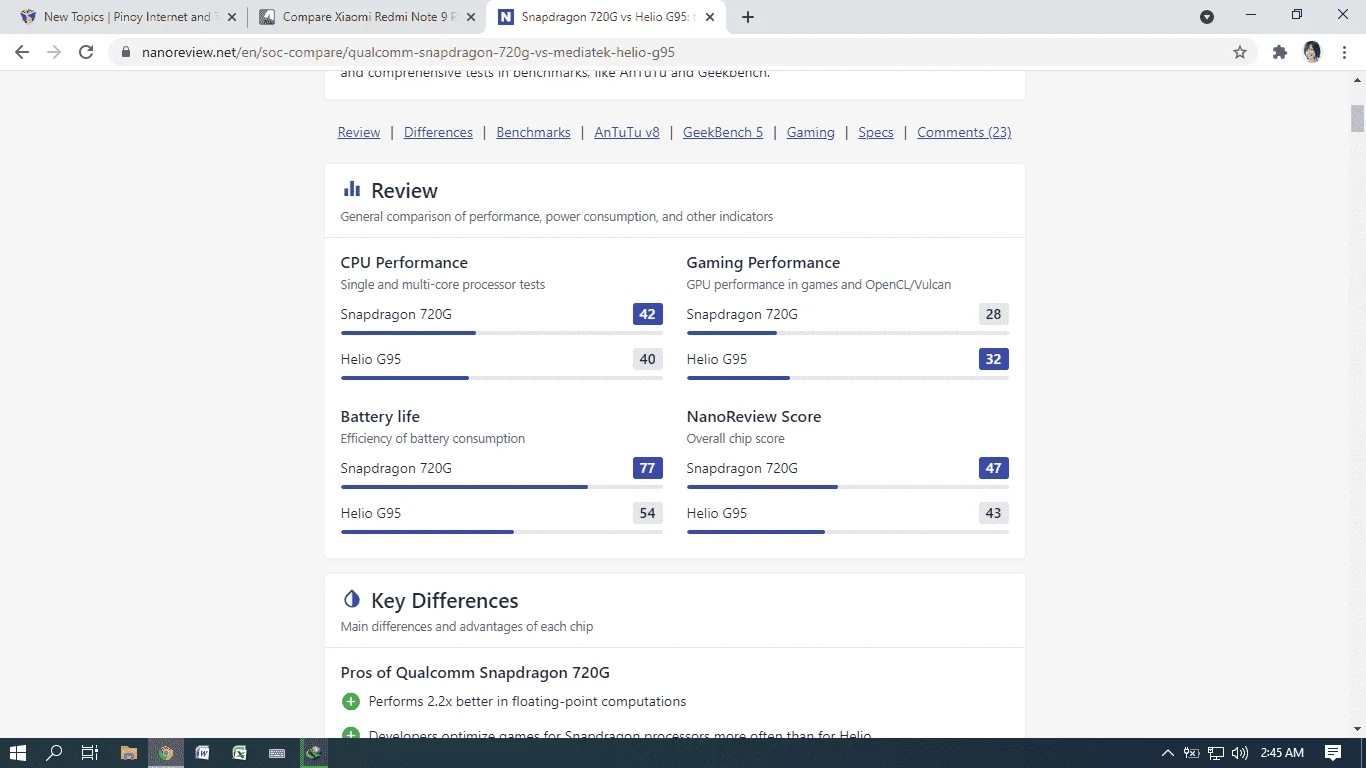Click 'Pros of Qualcomm Snapdragon 720G' heading
This screenshot has width=1366, height=768.
[x=475, y=672]
